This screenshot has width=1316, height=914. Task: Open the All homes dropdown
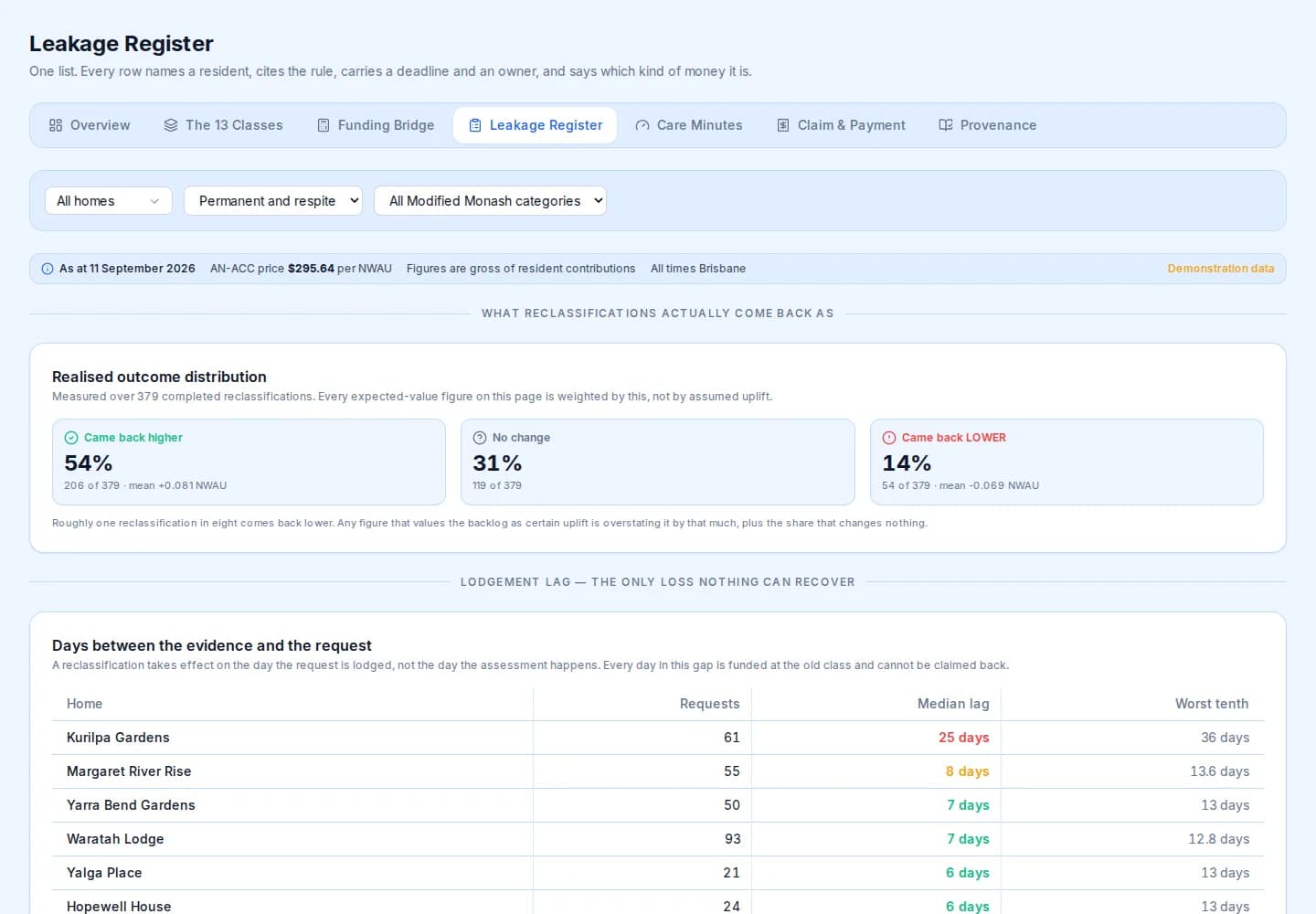tap(109, 201)
